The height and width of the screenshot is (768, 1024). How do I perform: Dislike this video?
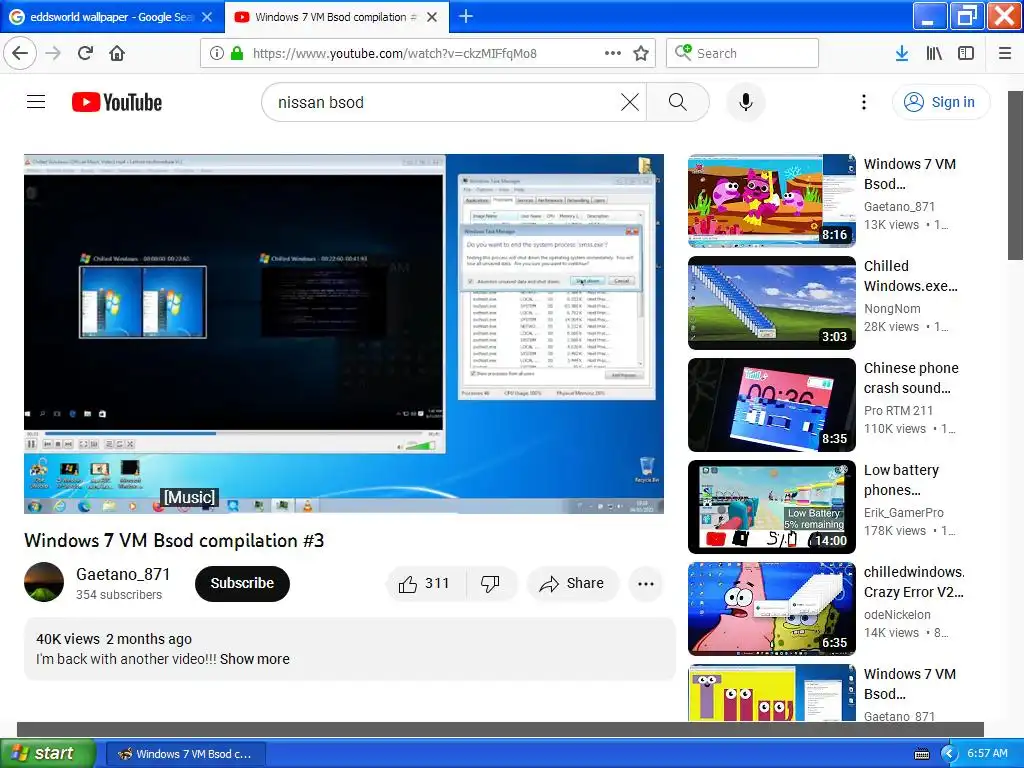click(x=491, y=583)
